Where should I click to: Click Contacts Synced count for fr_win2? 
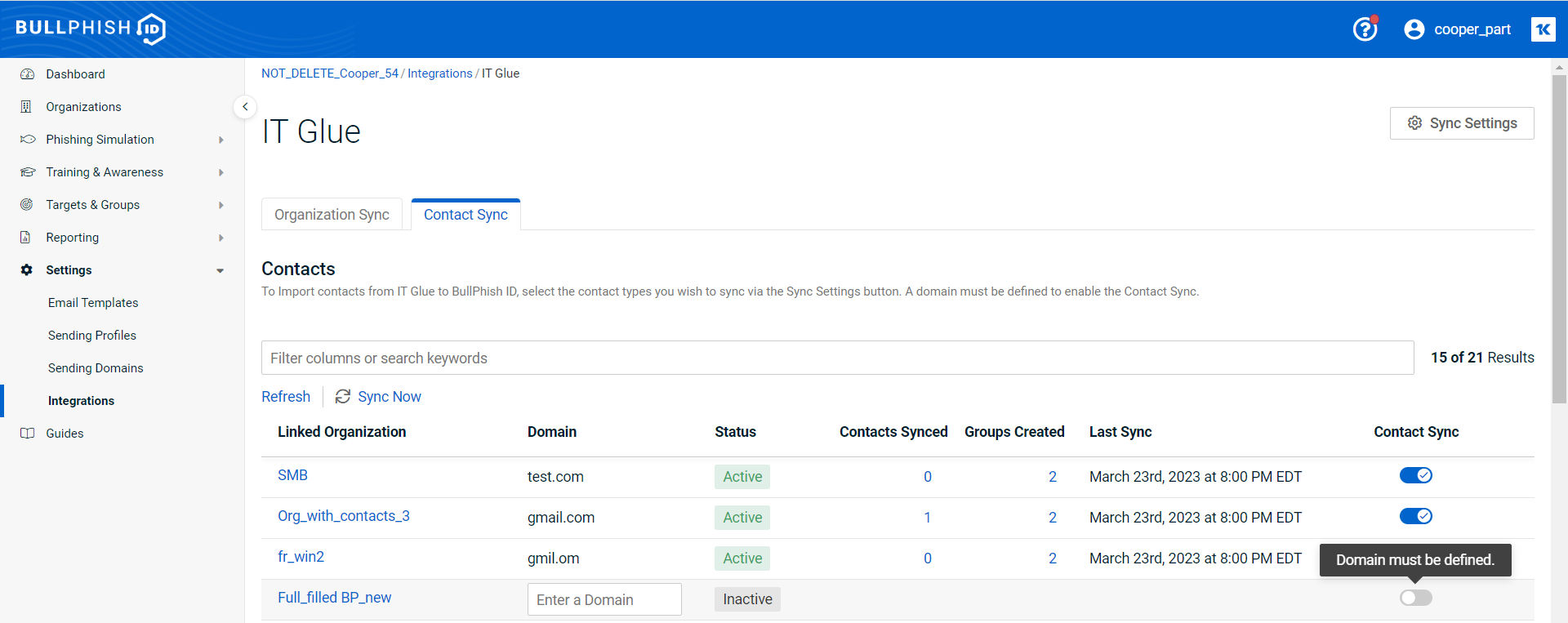pyautogui.click(x=928, y=558)
